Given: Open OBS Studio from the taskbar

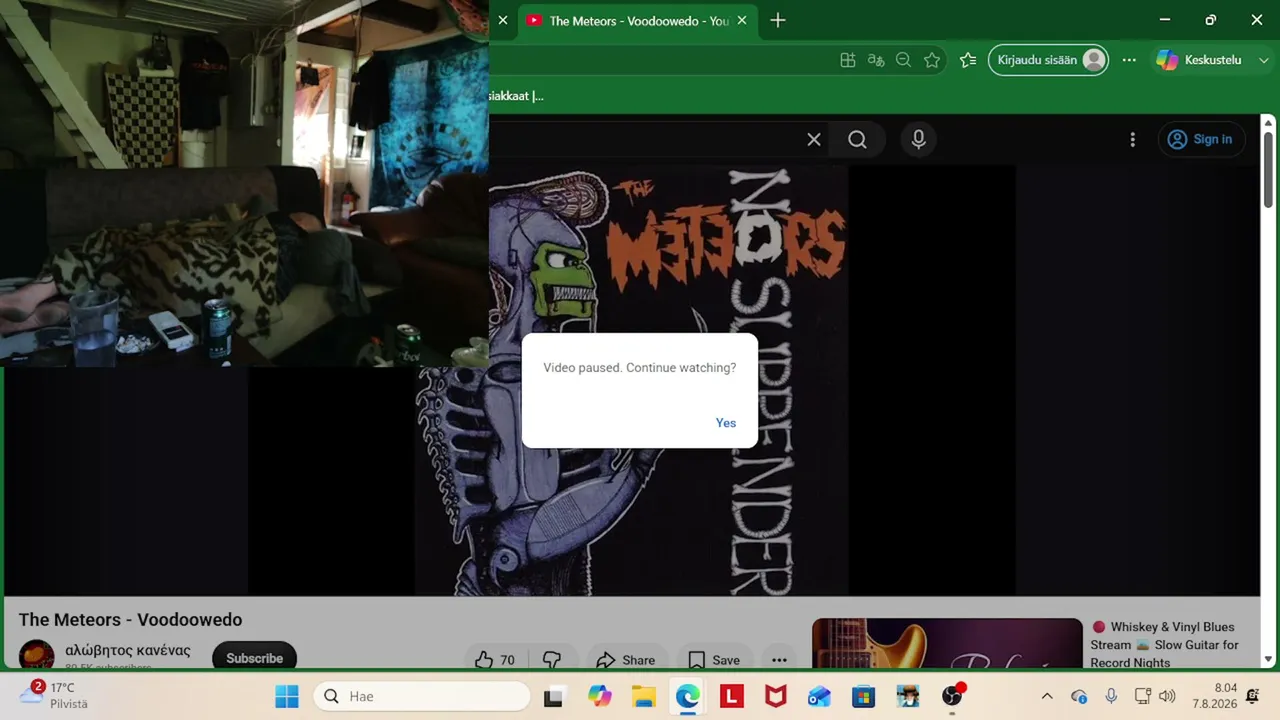Looking at the screenshot, I should click(x=952, y=696).
